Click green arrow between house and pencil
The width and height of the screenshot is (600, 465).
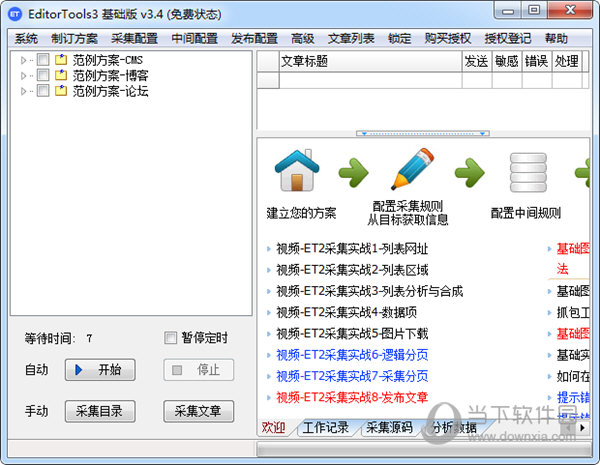tap(353, 173)
